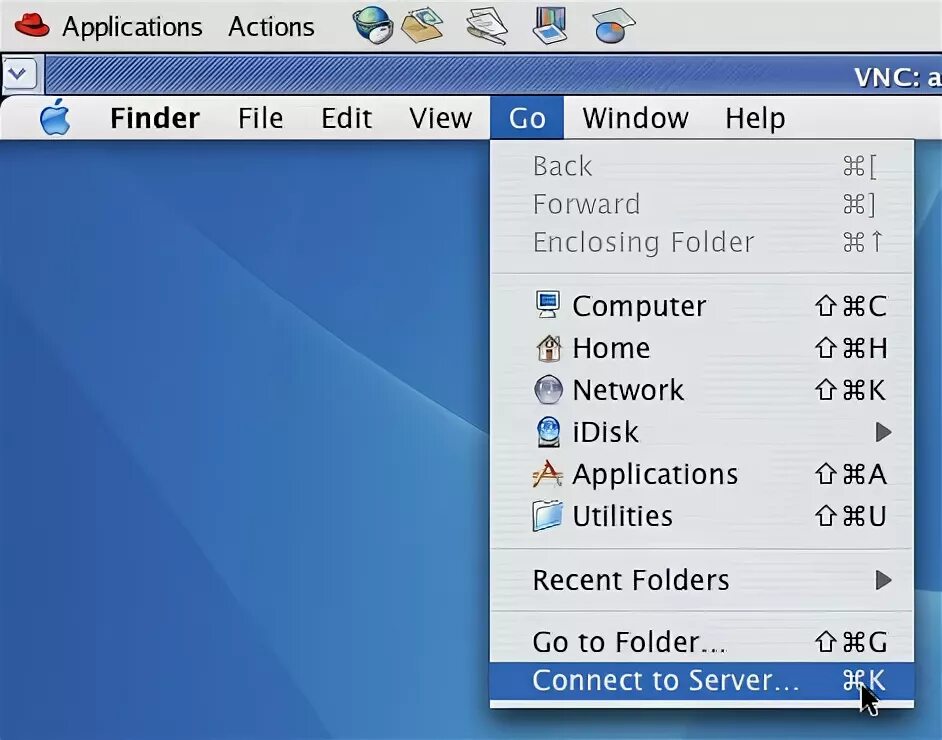Open the Finder application menu

(x=154, y=118)
